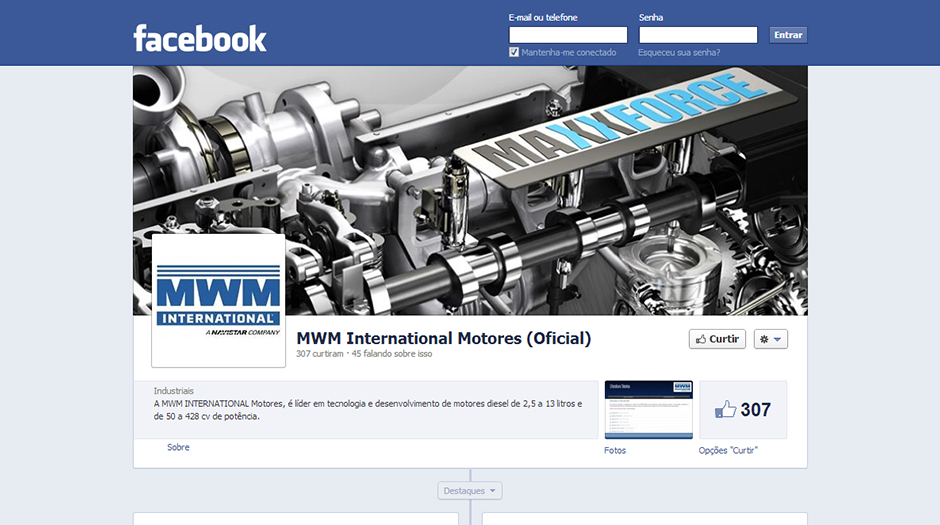Click the page title MWM International Motores (Oficial)
Viewport: 940px width, 525px height.
tap(444, 339)
